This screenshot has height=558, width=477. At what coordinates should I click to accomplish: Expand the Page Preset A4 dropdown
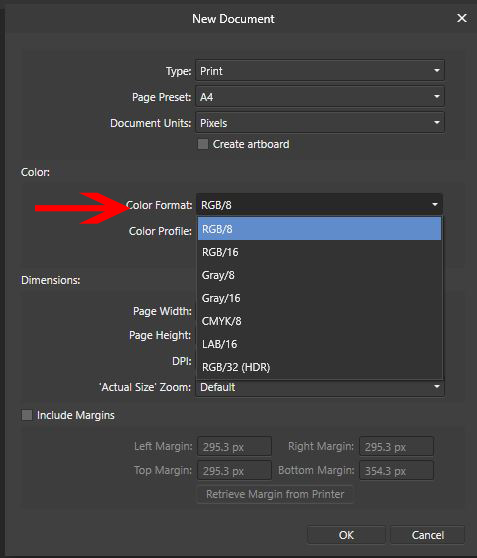click(x=320, y=96)
